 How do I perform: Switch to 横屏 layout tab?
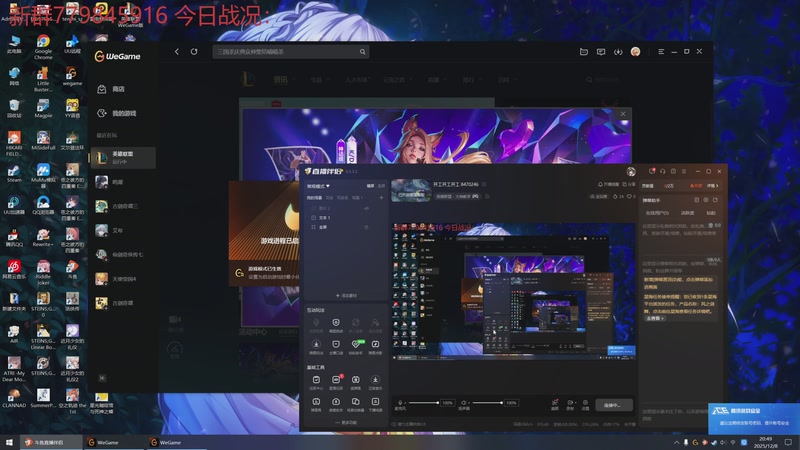(x=370, y=186)
